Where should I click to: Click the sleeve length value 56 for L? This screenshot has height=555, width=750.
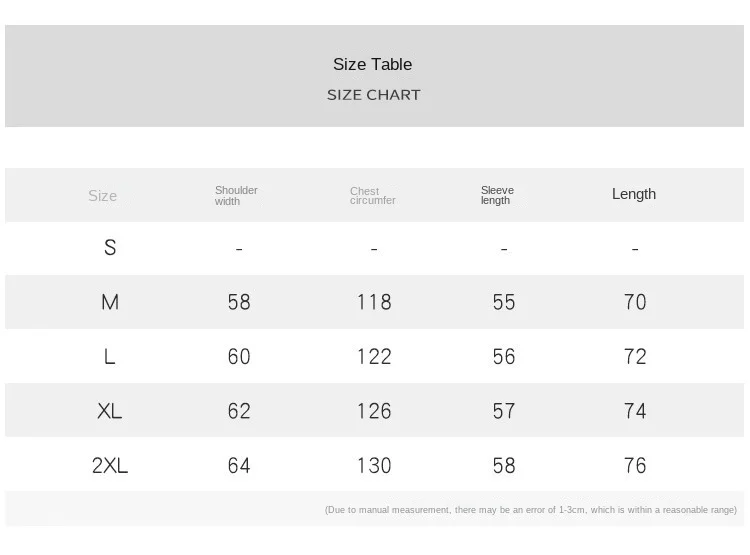pos(504,356)
